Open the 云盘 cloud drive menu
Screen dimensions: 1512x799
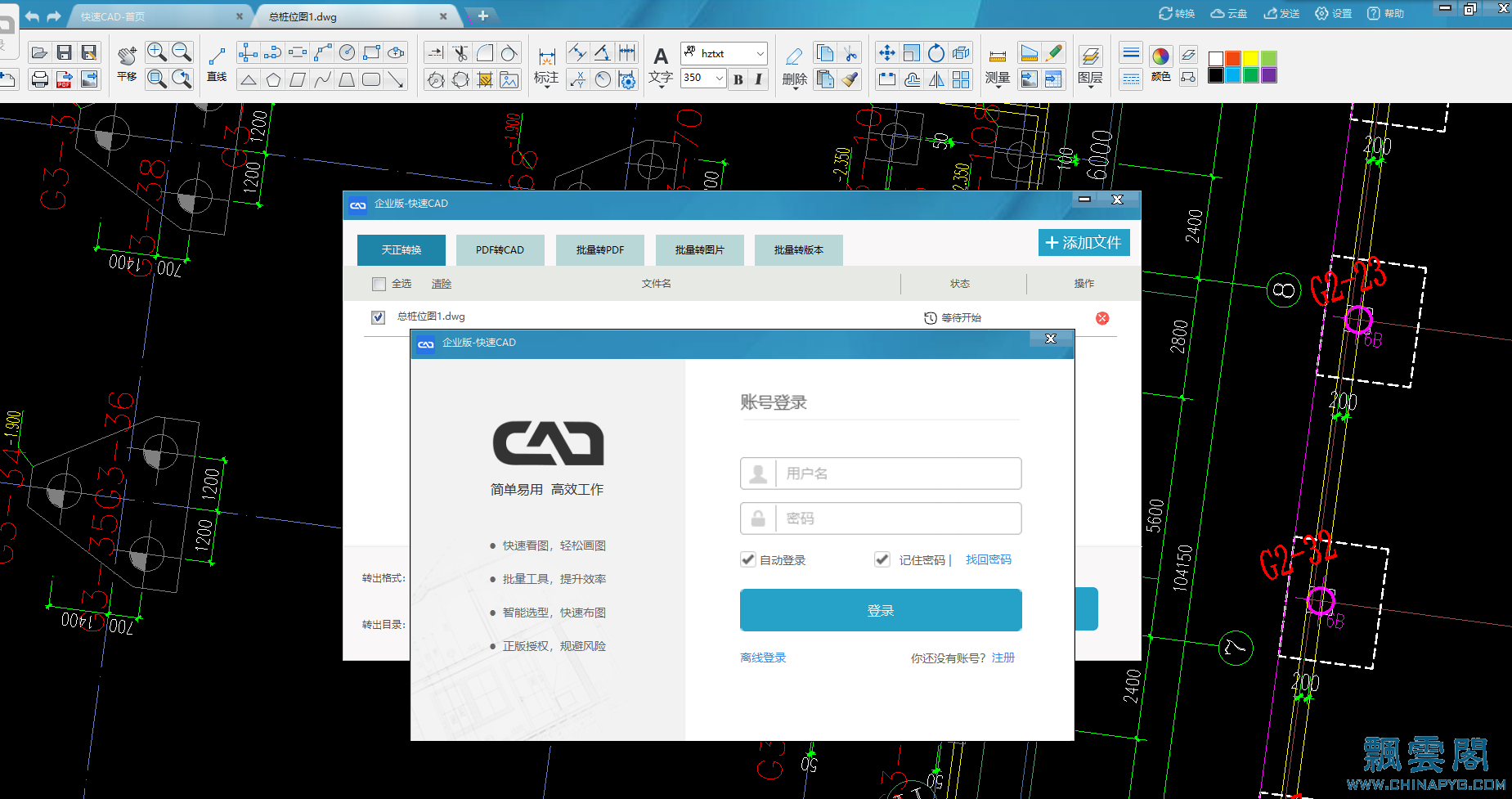tap(1228, 13)
